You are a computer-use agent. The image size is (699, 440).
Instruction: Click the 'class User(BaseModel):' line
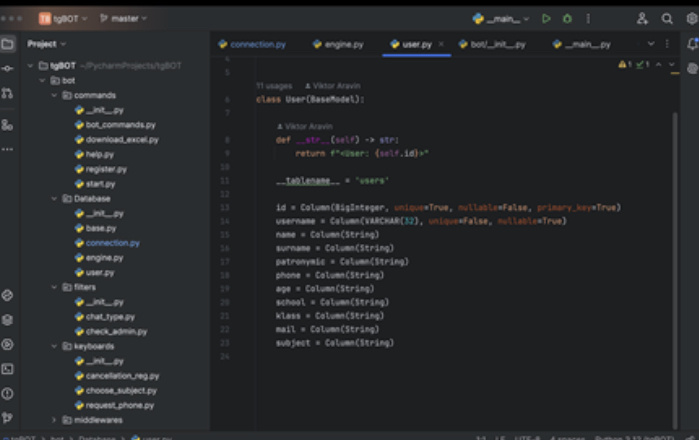(x=310, y=99)
